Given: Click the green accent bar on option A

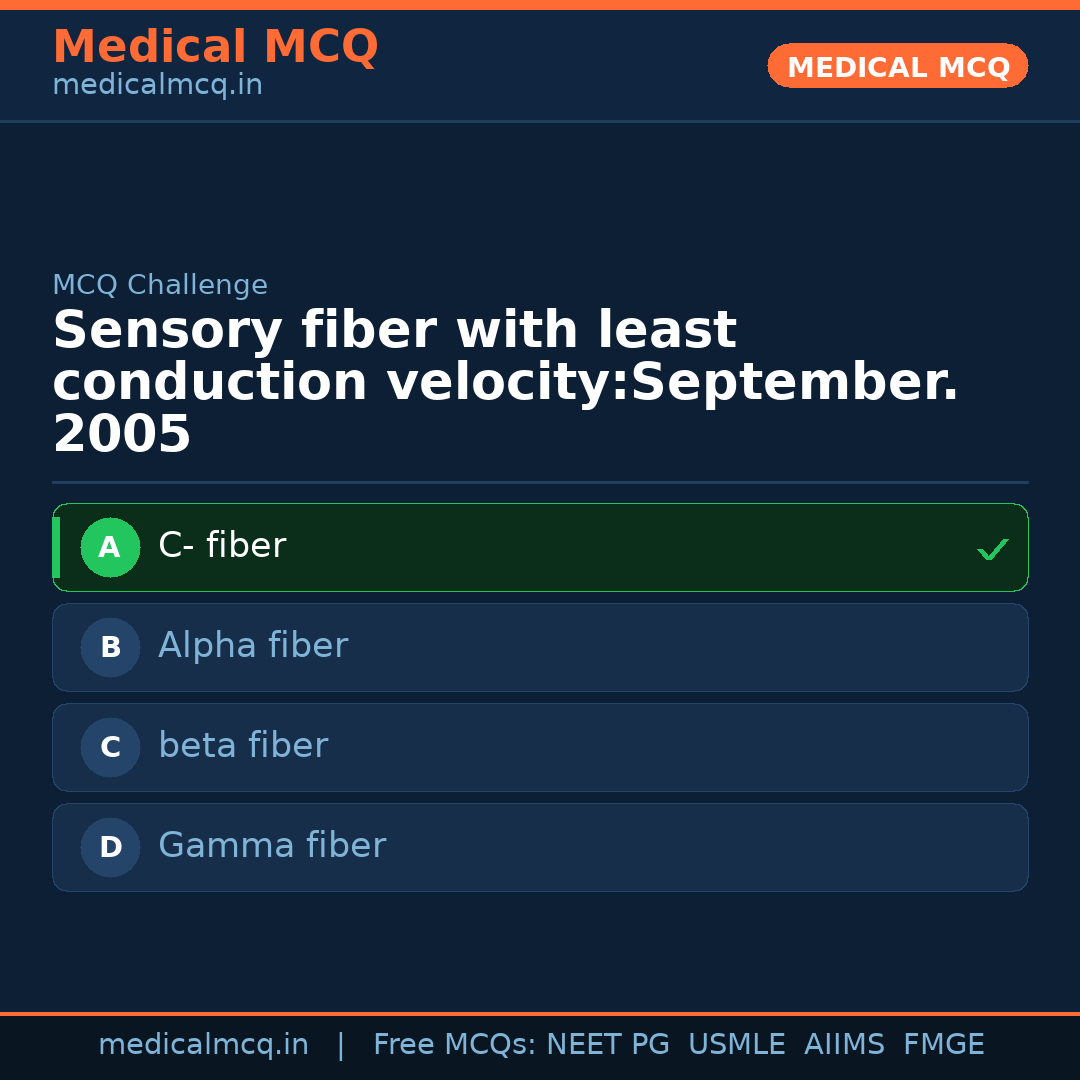Looking at the screenshot, I should [x=56, y=547].
